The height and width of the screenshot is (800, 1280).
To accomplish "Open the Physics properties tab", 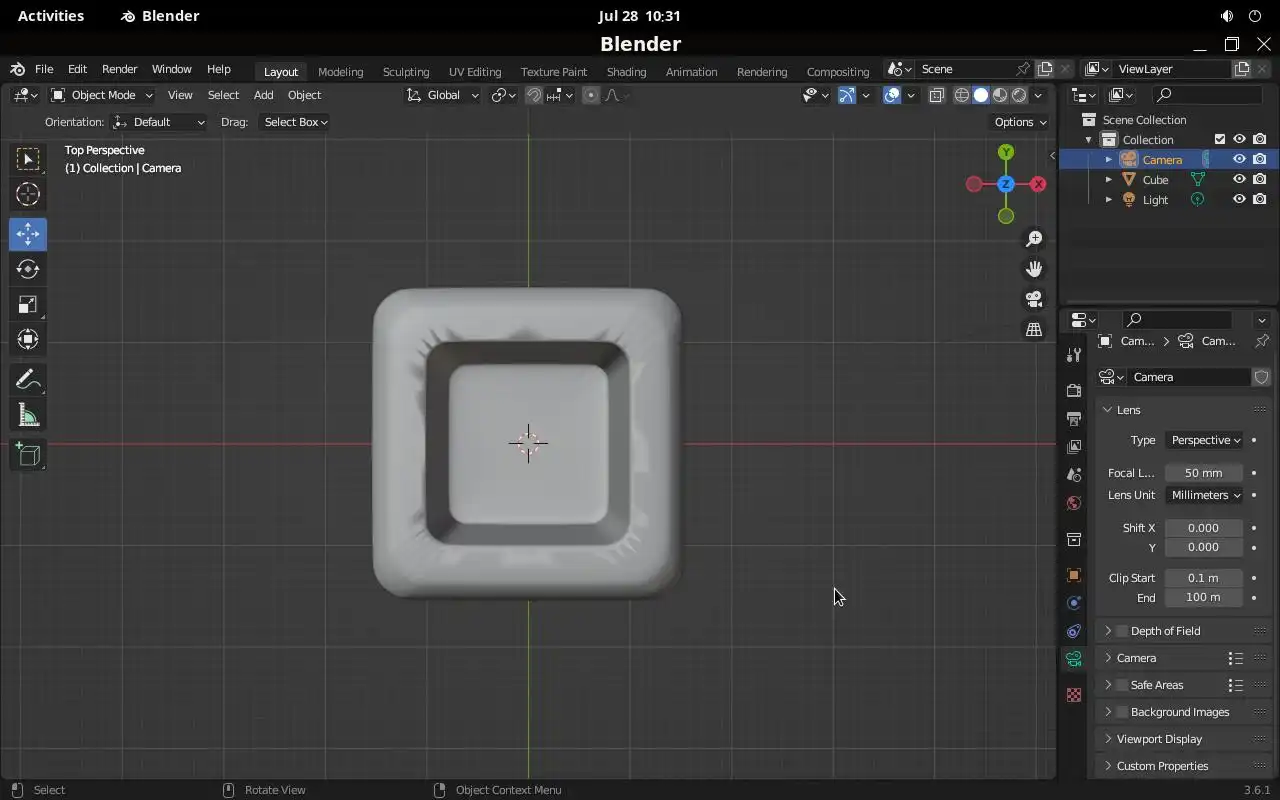I will [1074, 603].
